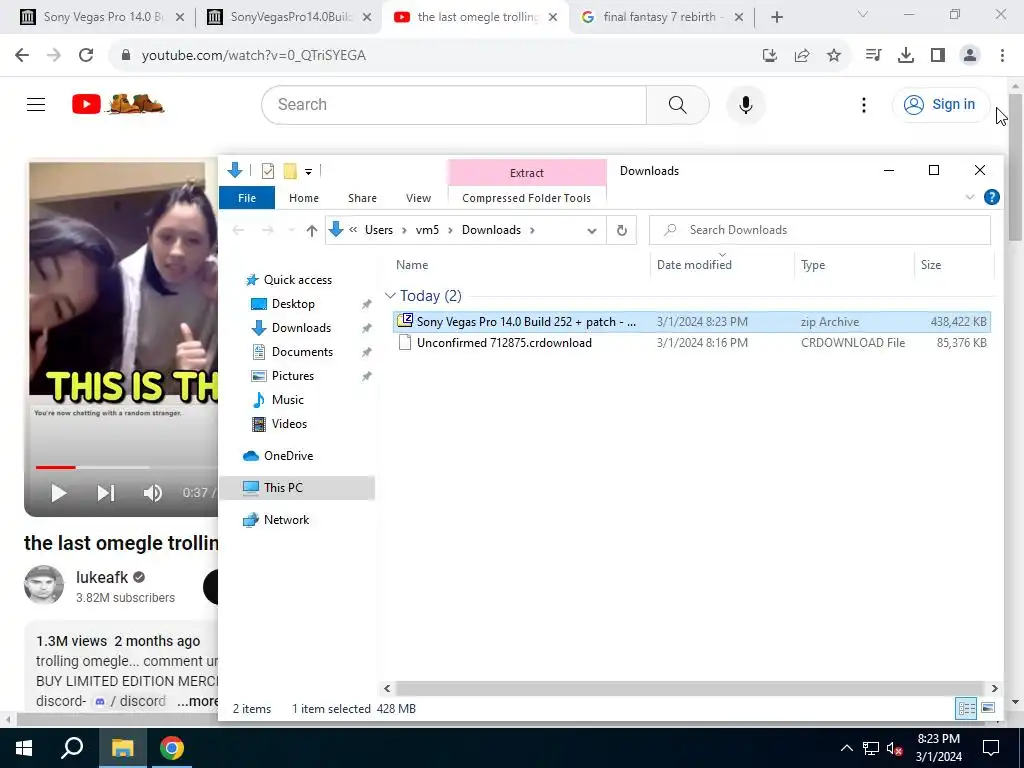Open OneDrive in navigation pane
Image resolution: width=1024 pixels, height=768 pixels.
coord(288,456)
